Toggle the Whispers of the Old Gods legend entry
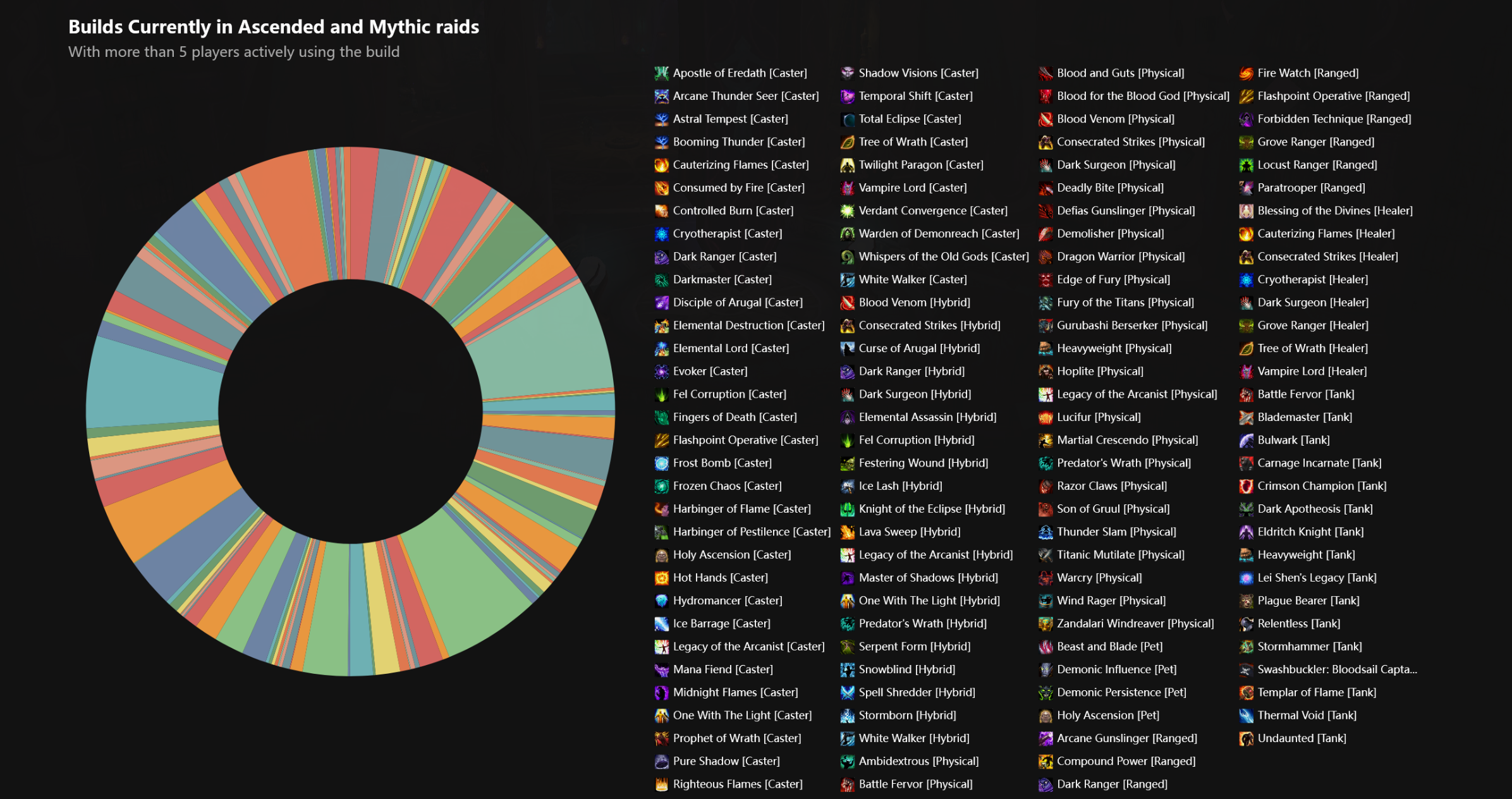 point(934,257)
